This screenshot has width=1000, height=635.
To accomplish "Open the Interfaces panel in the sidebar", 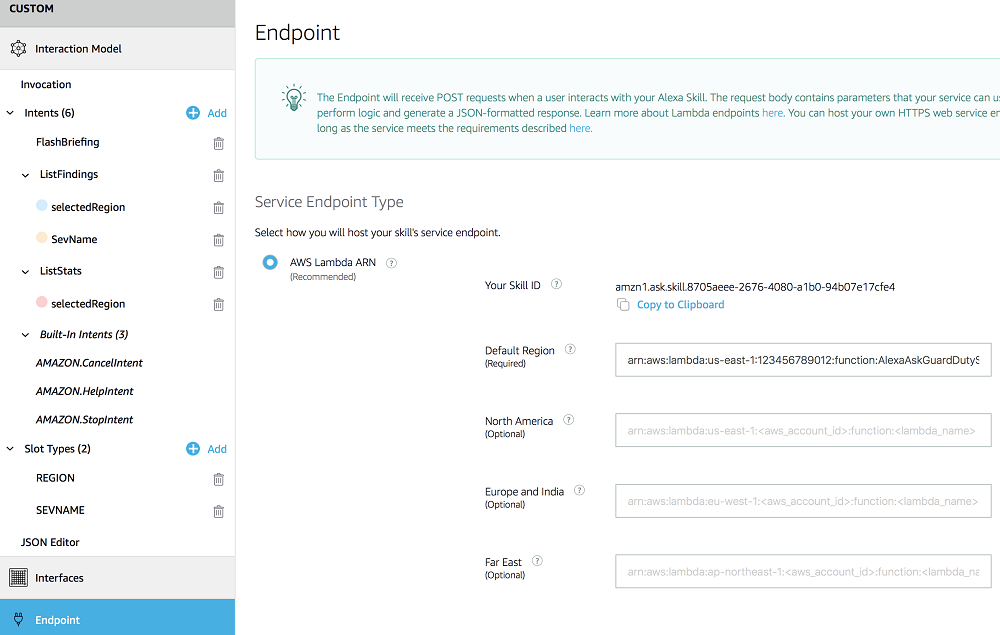I will (x=60, y=577).
